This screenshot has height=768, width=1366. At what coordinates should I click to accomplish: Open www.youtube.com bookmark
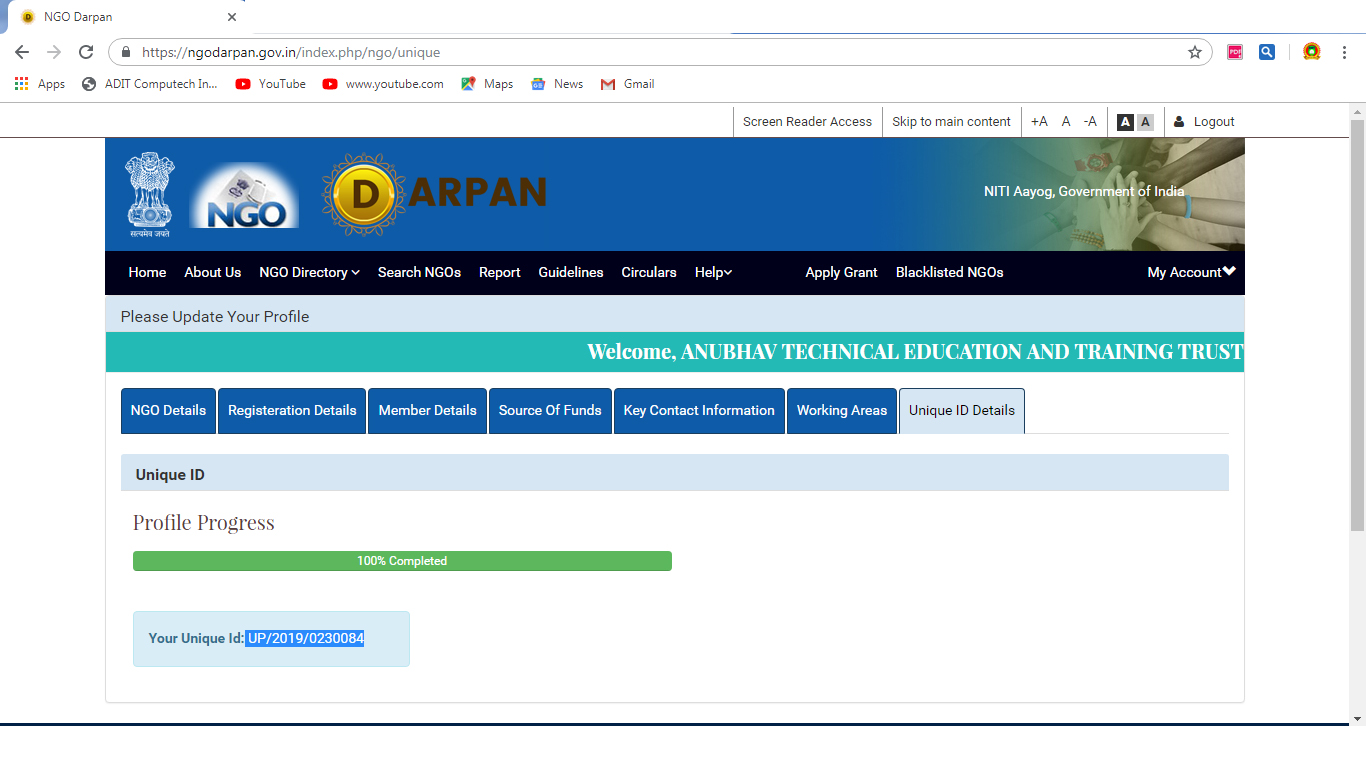point(383,84)
